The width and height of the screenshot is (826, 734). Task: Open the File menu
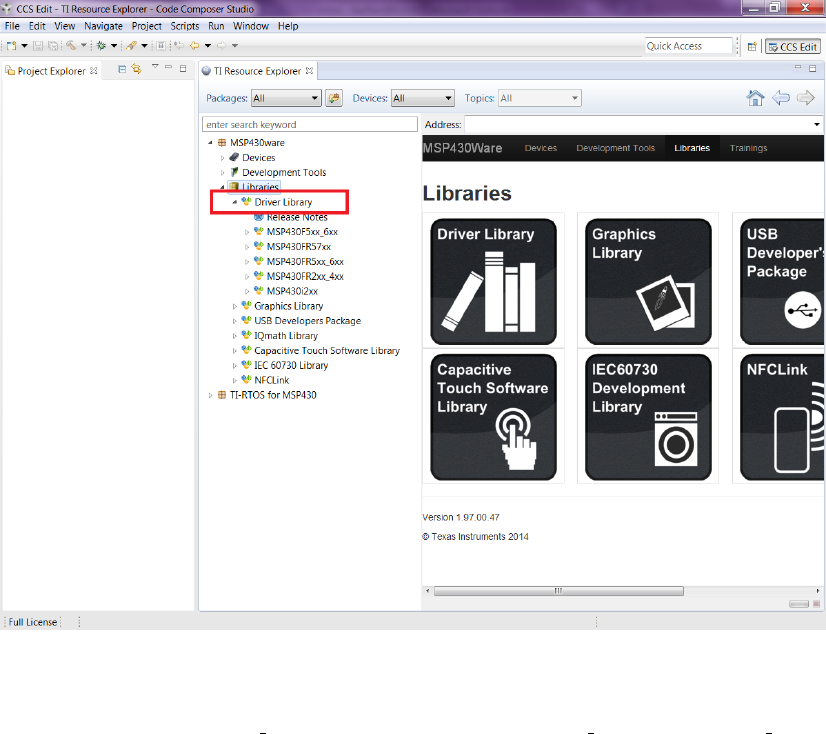12,26
